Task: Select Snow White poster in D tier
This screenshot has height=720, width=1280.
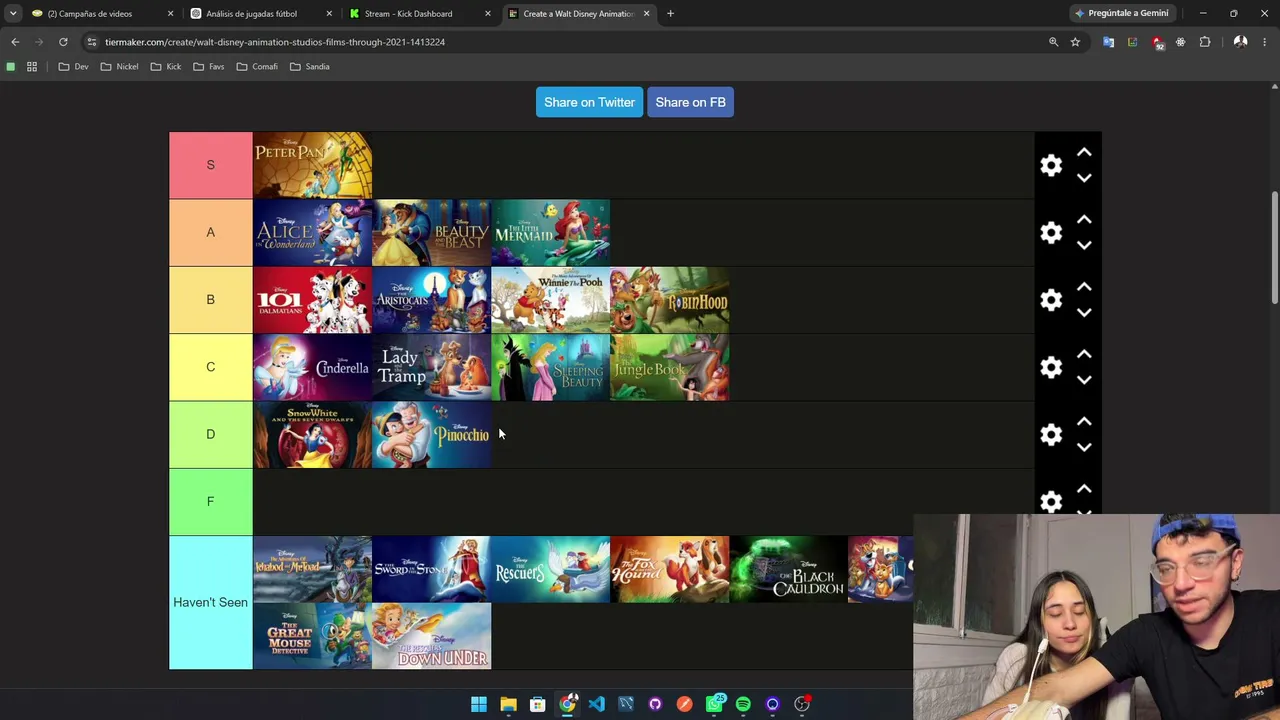Action: (312, 434)
